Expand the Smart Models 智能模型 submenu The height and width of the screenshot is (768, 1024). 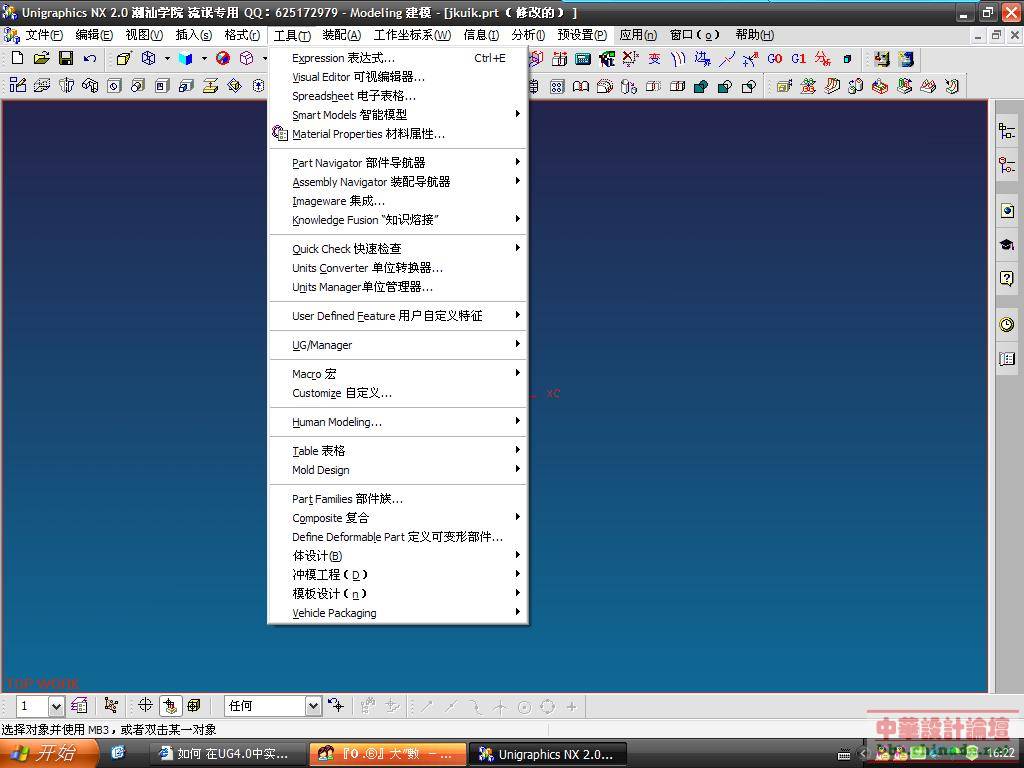(398, 114)
